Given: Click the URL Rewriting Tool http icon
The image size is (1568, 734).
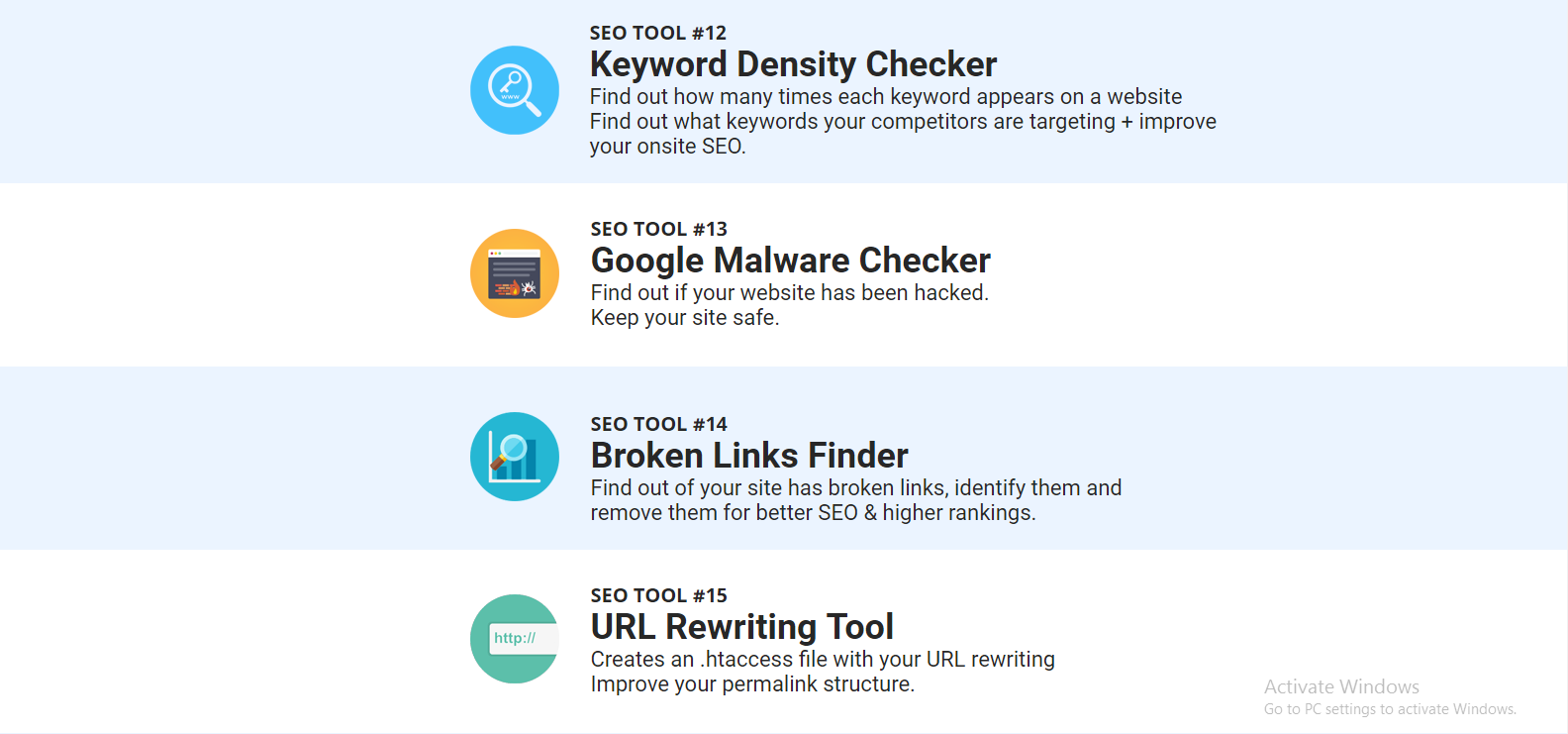Looking at the screenshot, I should click(515, 639).
